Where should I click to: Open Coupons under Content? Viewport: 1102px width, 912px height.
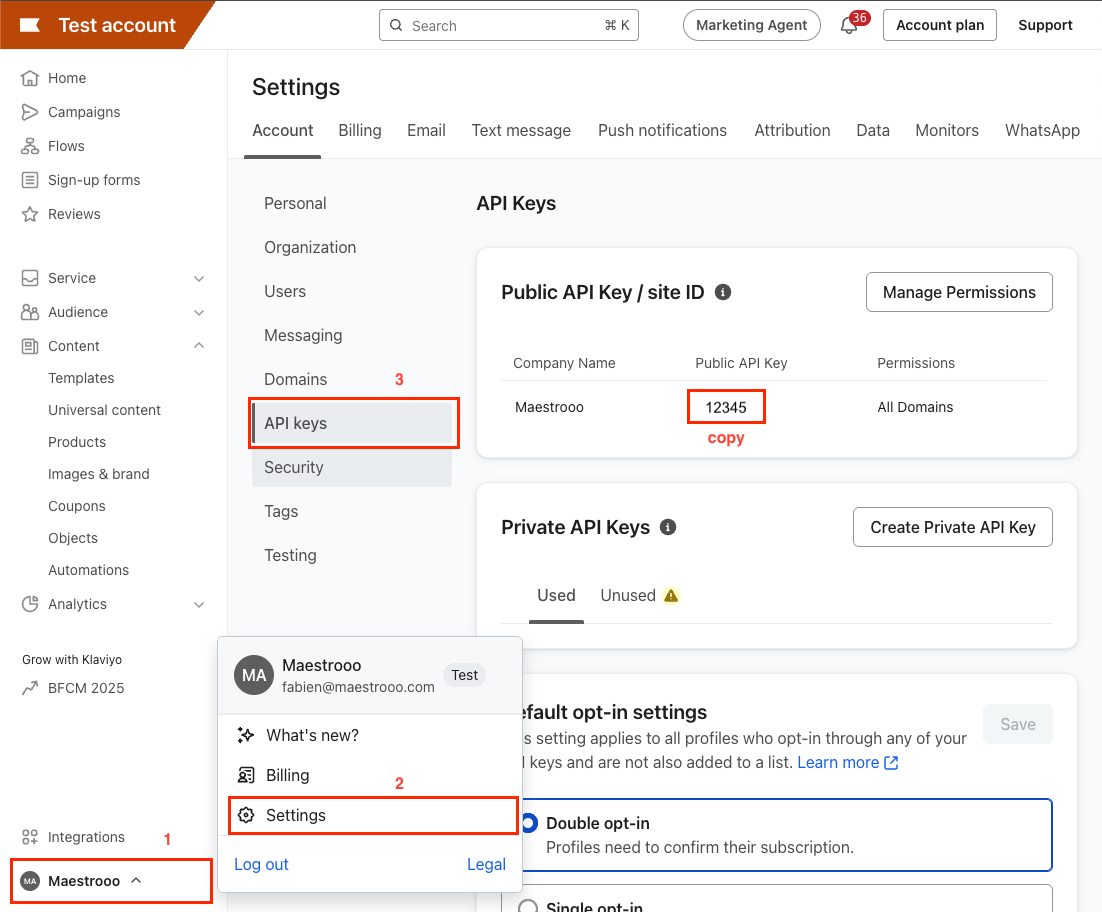pos(77,506)
